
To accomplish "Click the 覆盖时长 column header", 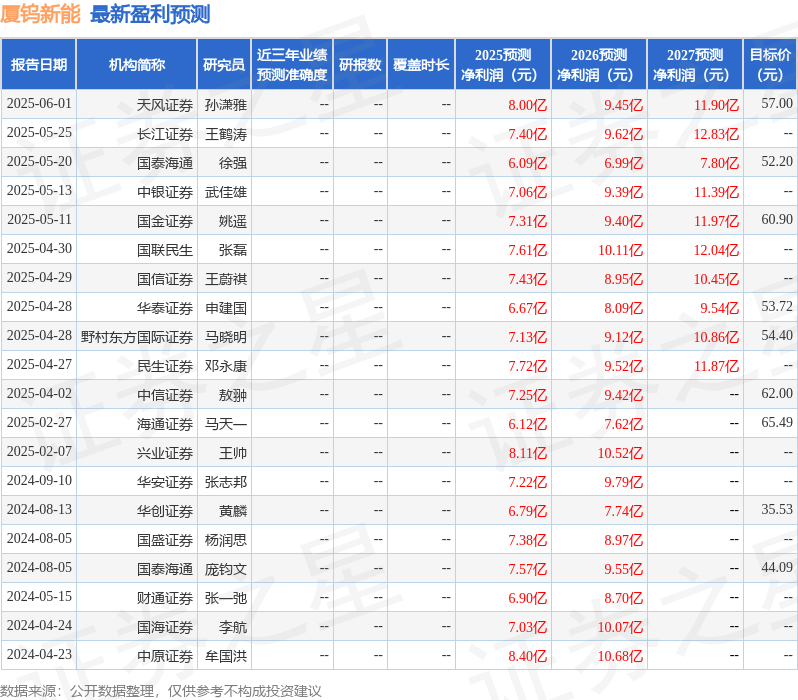I will (x=421, y=65).
